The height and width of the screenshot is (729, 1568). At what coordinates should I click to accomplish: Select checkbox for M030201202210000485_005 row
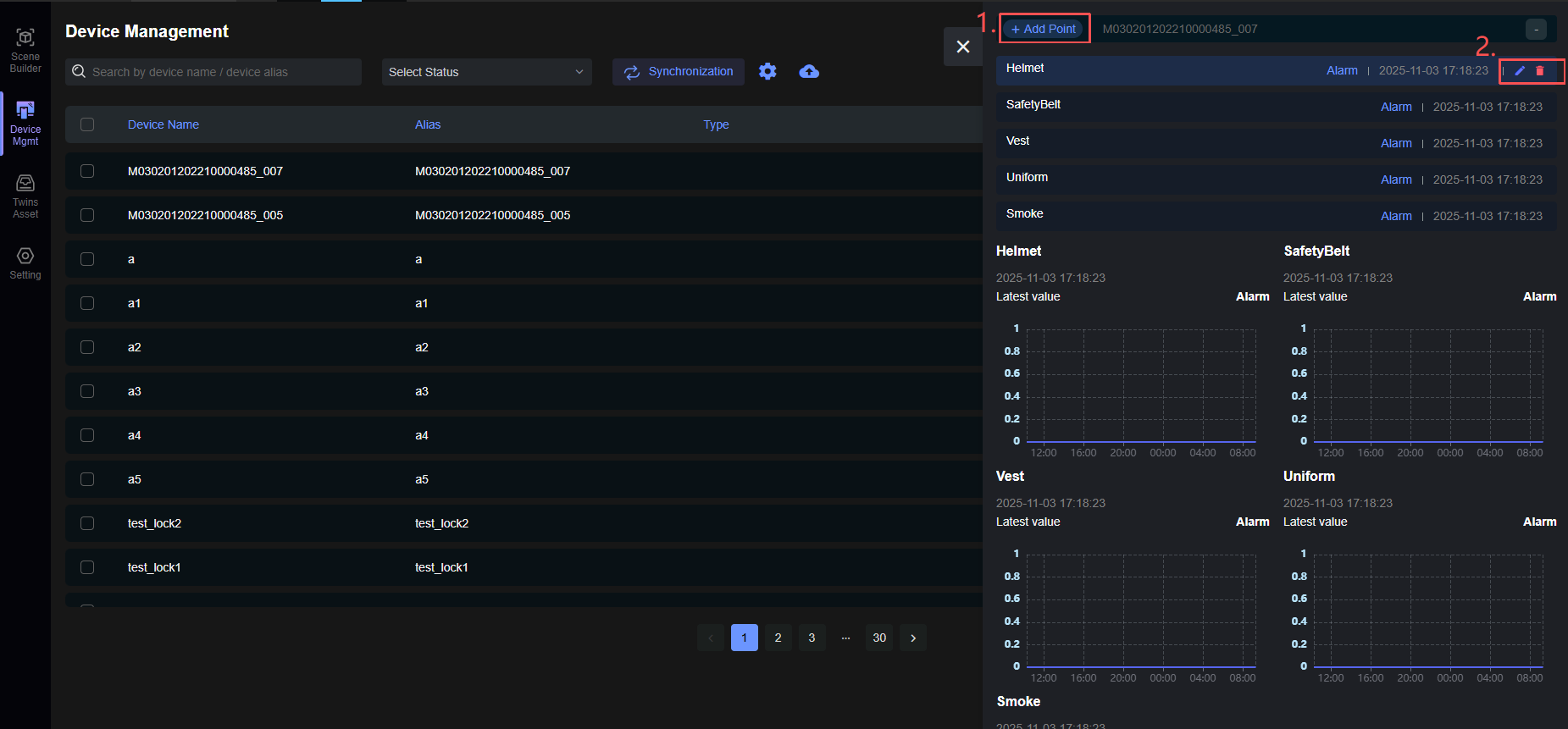pyautogui.click(x=87, y=215)
